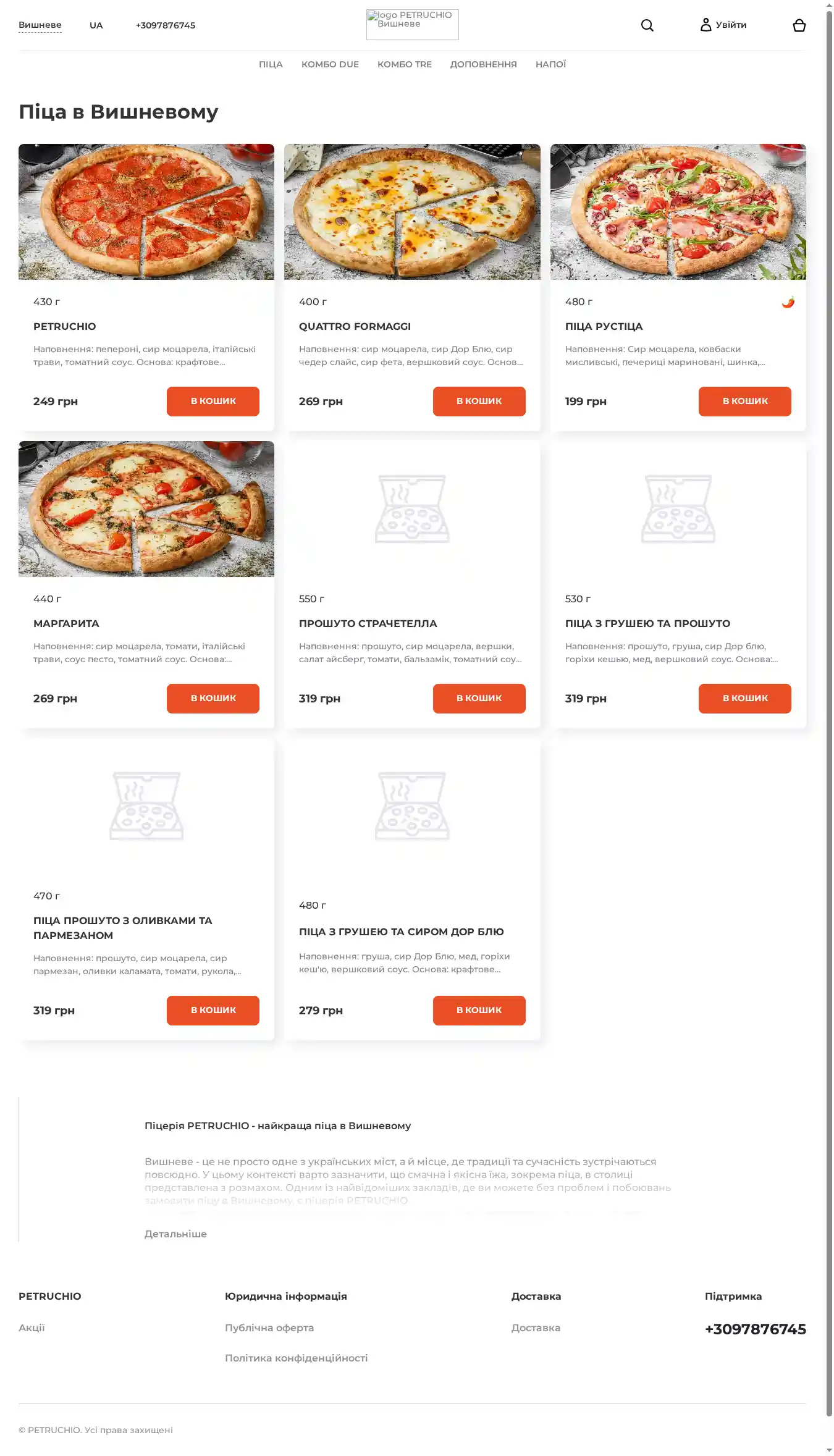
Task: Add Quattro Formaggi to the basket
Action: coord(479,402)
